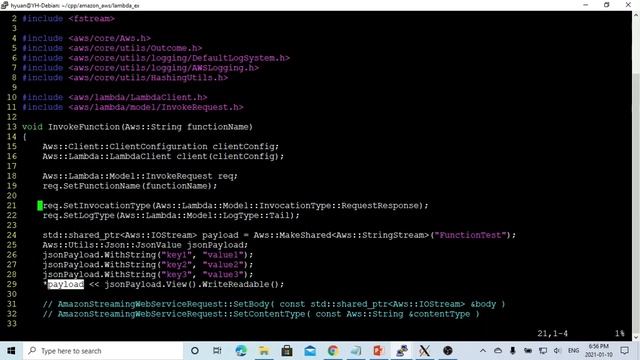Screen dimensions: 640x360
Task: Click 'DefaultLogSystem.h' include on line 6
Action: coord(239,58)
